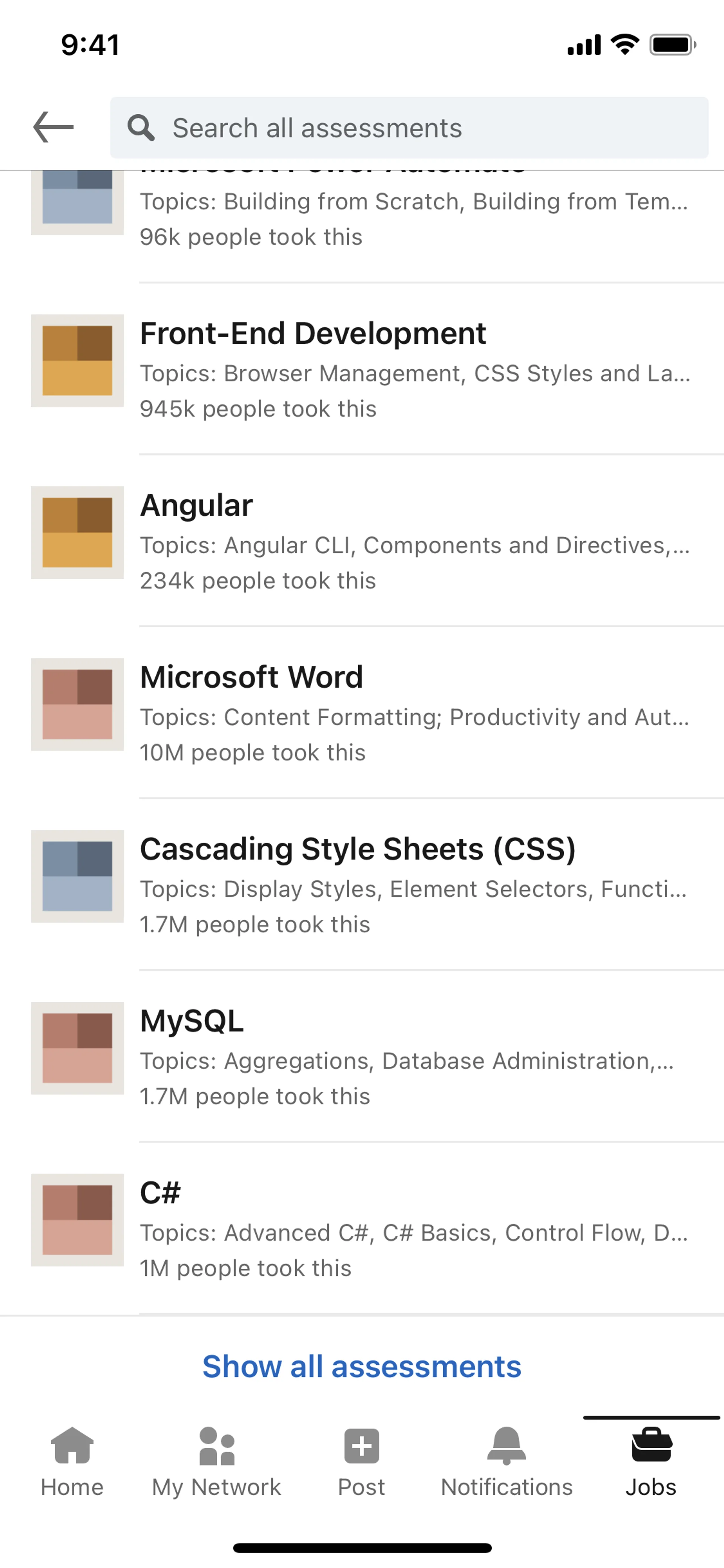
Task: Open Notifications bell icon
Action: pyautogui.click(x=506, y=1446)
